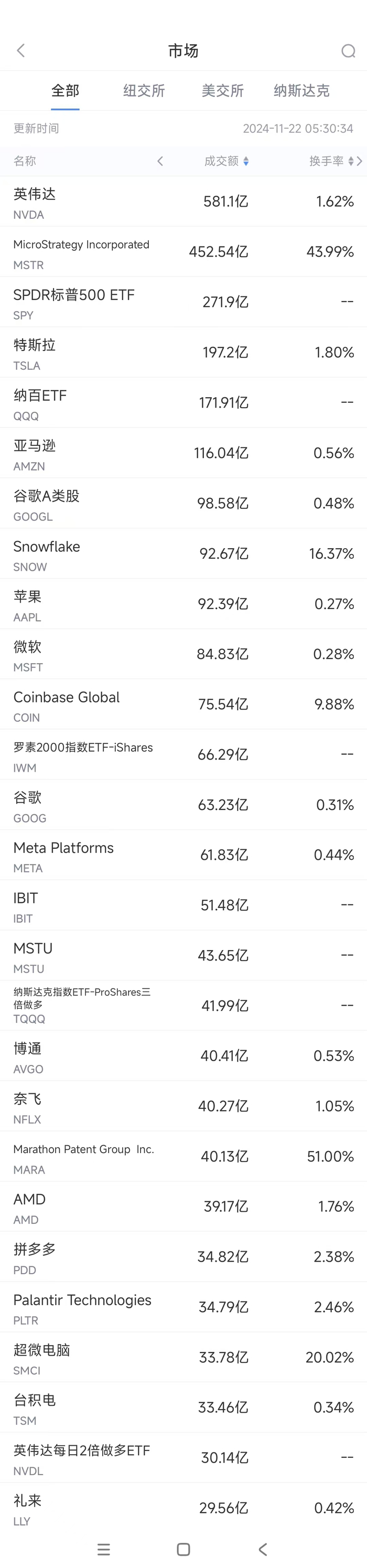Image resolution: width=367 pixels, height=1568 pixels.
Task: Open the 英伟达 NVDA stock row
Action: (182, 202)
